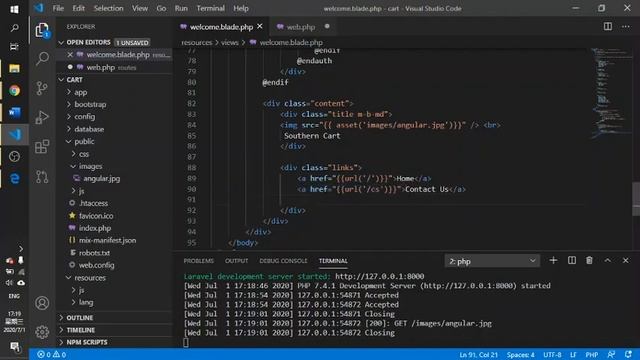The width and height of the screenshot is (640, 360).
Task: Collapse the public folder
Action: [84, 142]
